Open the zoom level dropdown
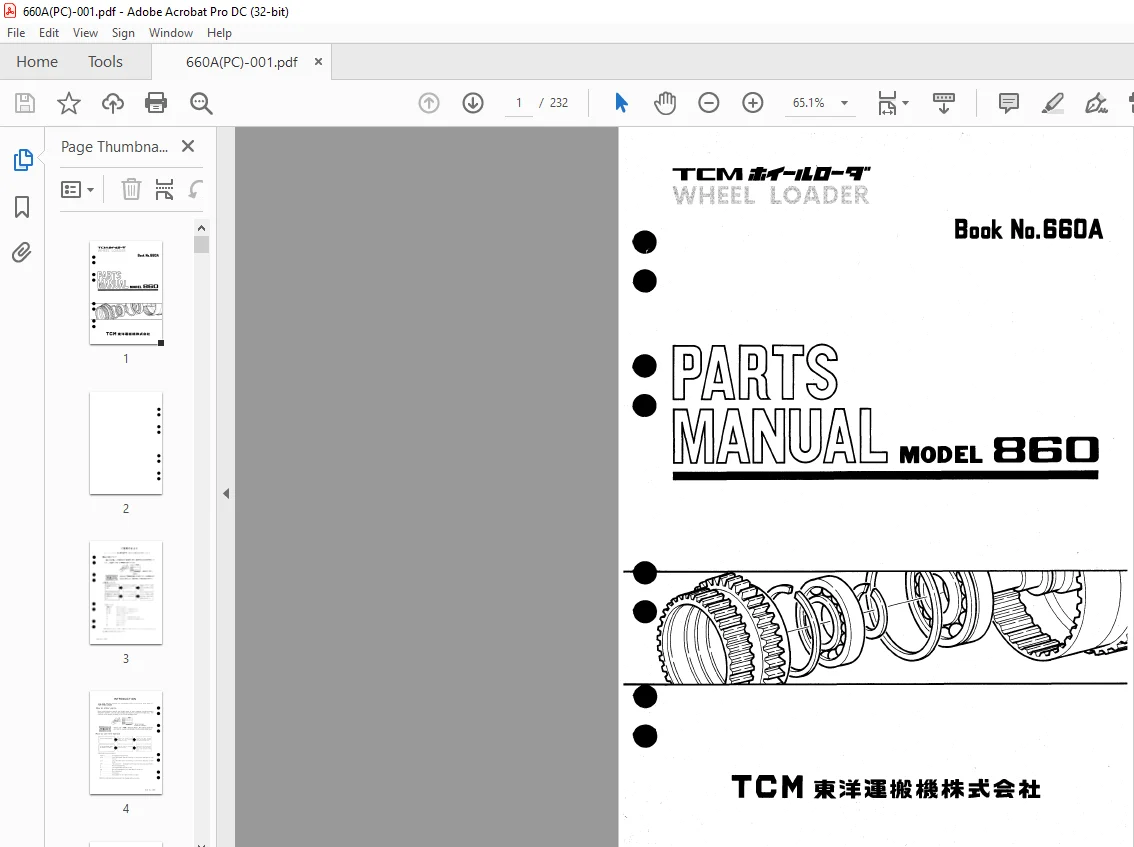Image resolution: width=1134 pixels, height=847 pixels. tap(844, 103)
